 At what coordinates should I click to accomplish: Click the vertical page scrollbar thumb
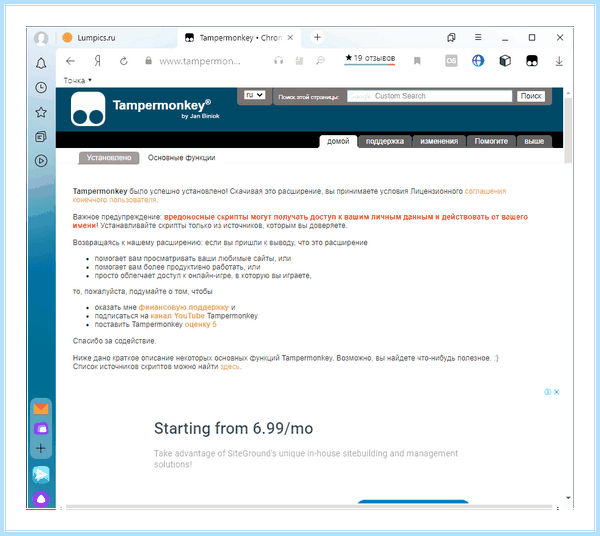568,130
